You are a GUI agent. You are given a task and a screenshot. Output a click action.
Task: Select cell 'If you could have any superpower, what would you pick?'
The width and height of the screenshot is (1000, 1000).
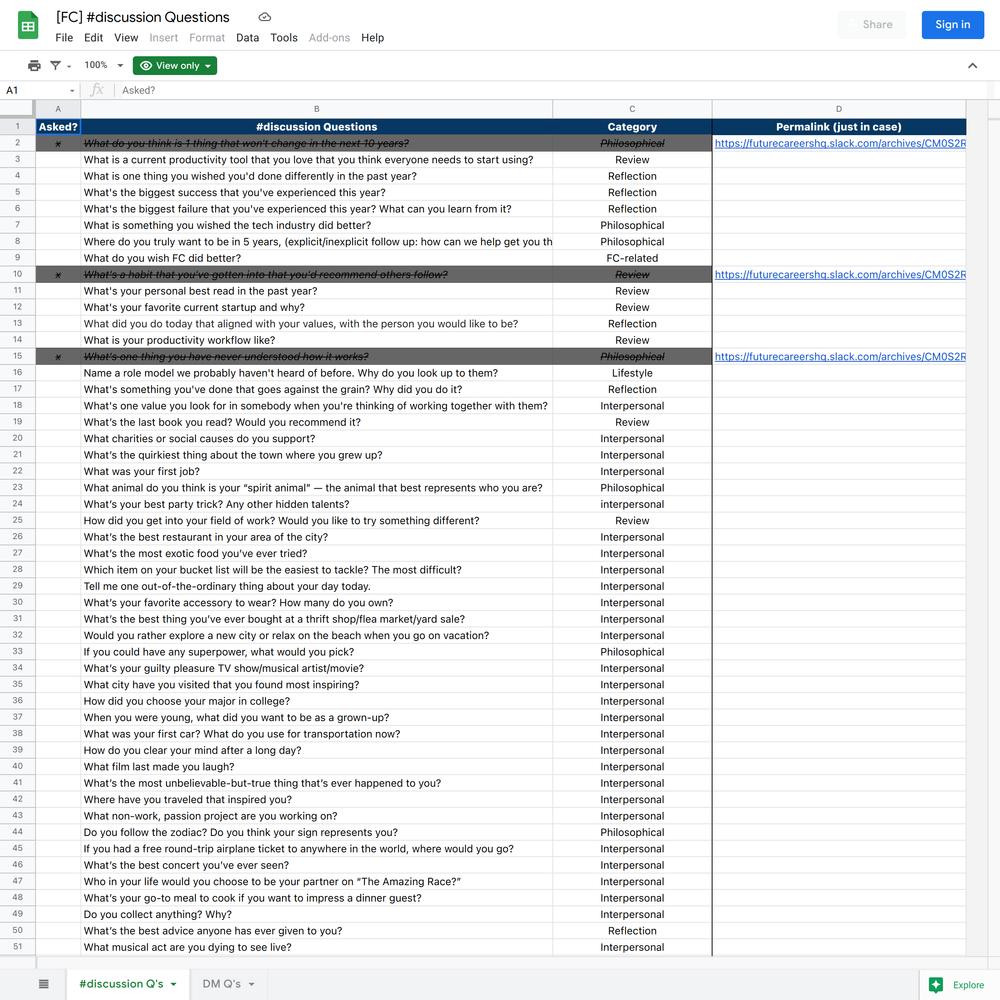click(316, 652)
